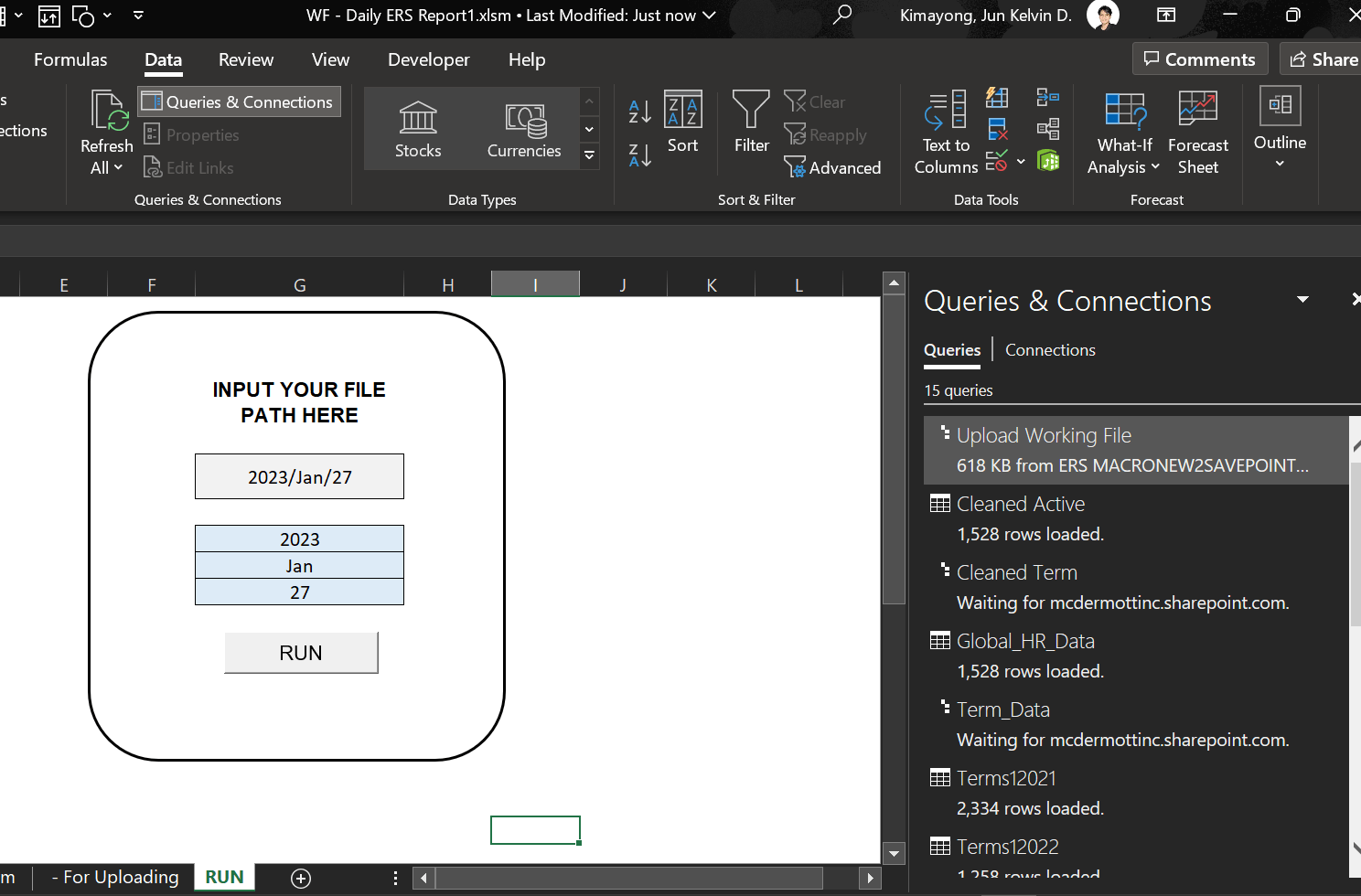The width and height of the screenshot is (1361, 896).
Task: Select column K header
Action: [711, 285]
